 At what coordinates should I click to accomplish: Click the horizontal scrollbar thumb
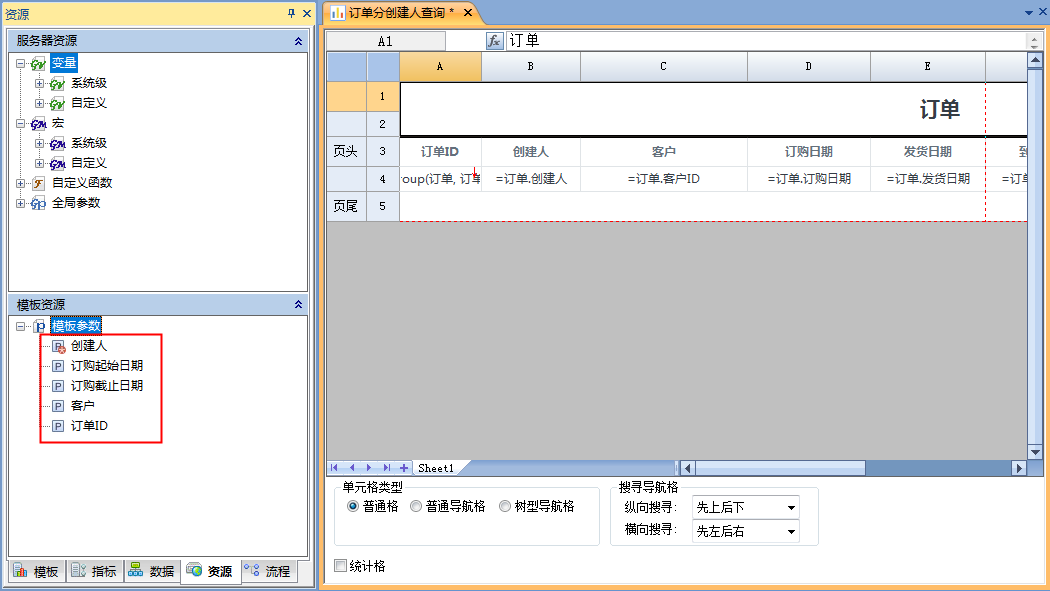[x=780, y=468]
